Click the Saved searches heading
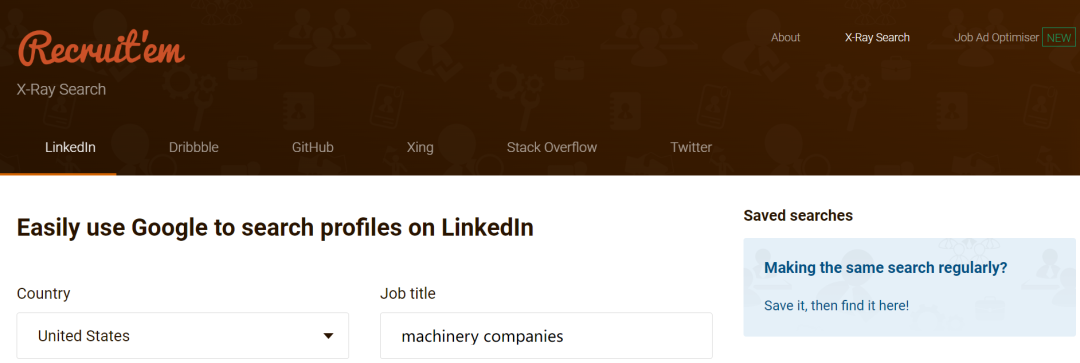1080x363 pixels. (x=798, y=216)
